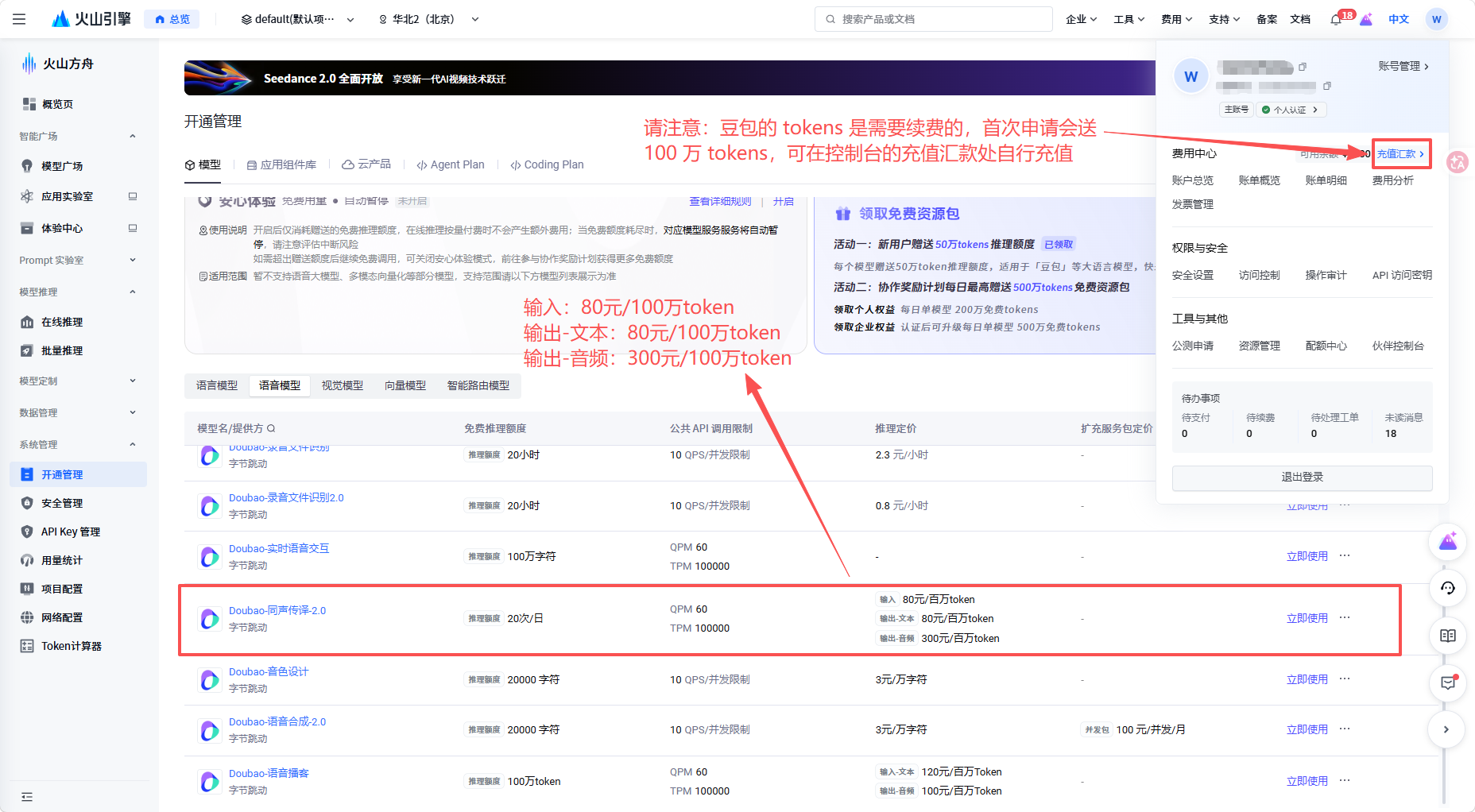Expand the default project dropdown
1475x812 pixels.
[298, 19]
